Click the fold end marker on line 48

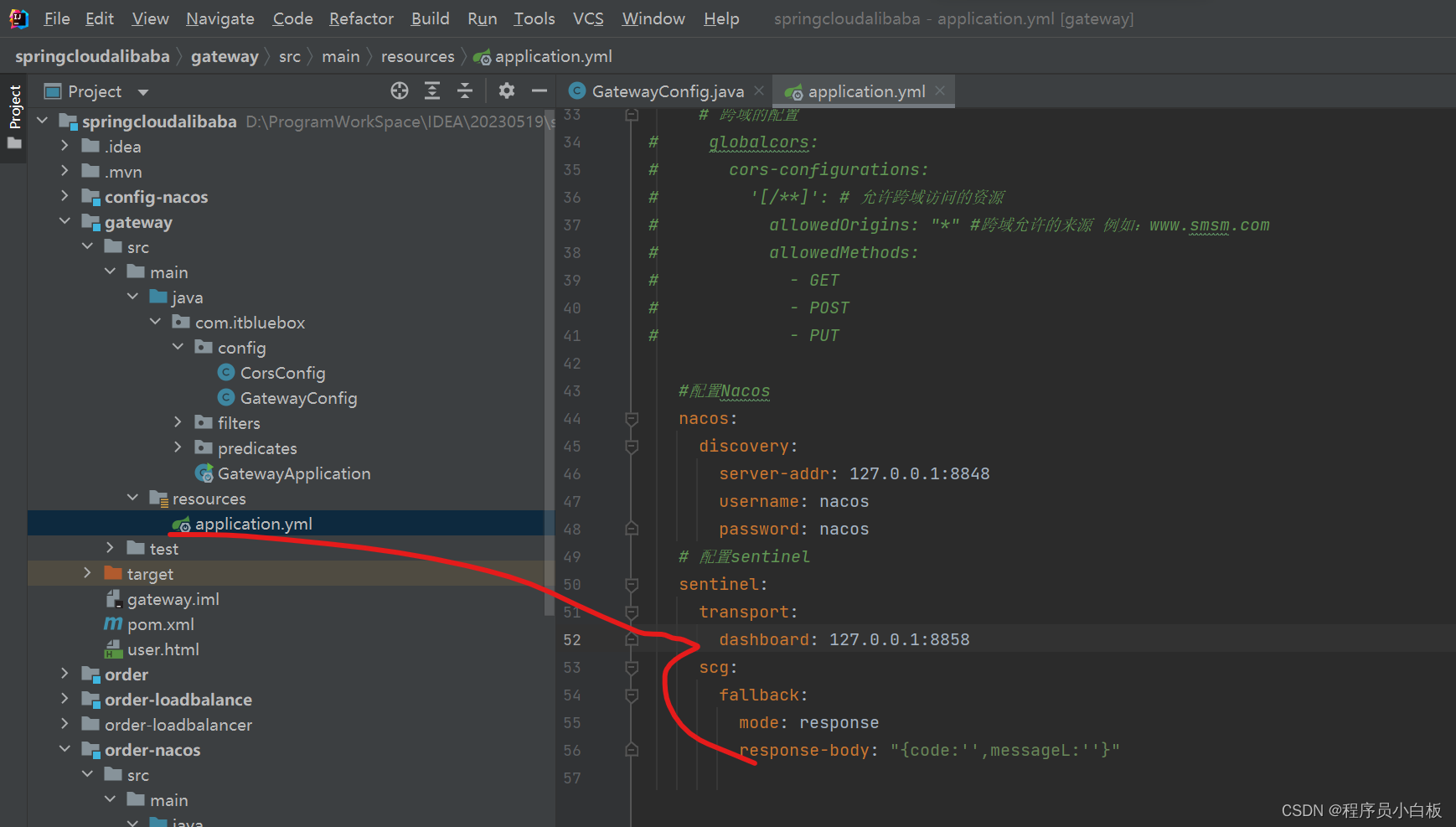[632, 529]
